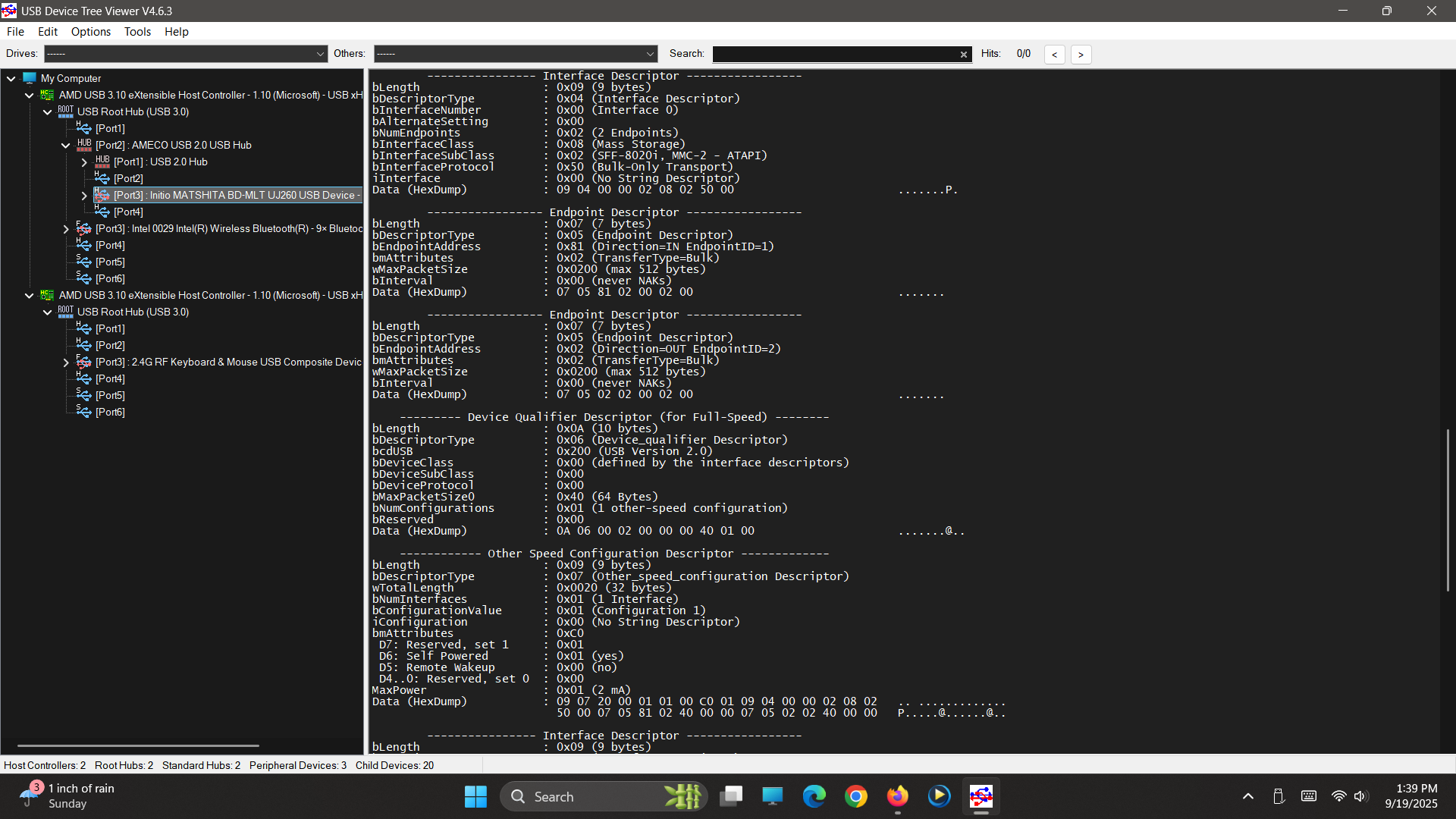This screenshot has width=1456, height=819.
Task: Collapse the My Computer tree node
Action: (11, 78)
